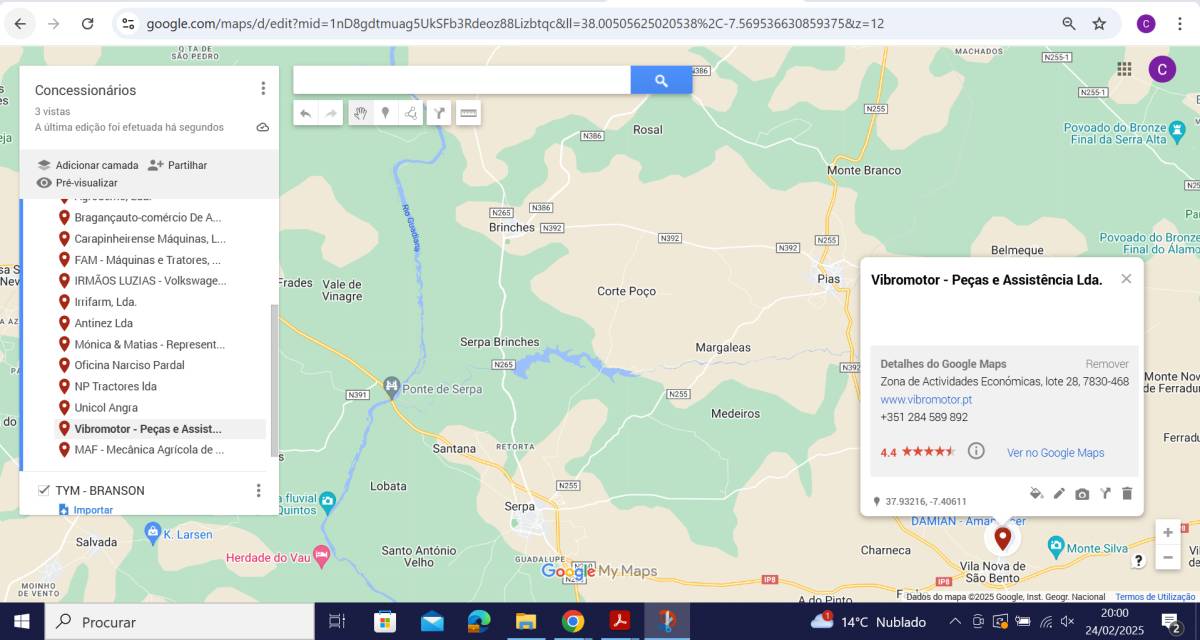1200x640 pixels.
Task: Select IRMÃOS LUZIAS - Volkswage... item
Action: coord(161,281)
